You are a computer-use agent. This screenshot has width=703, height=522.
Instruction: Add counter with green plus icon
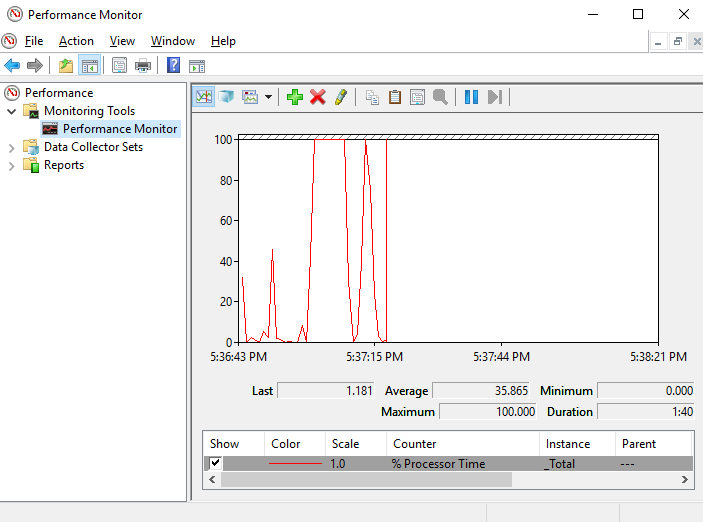pos(295,97)
